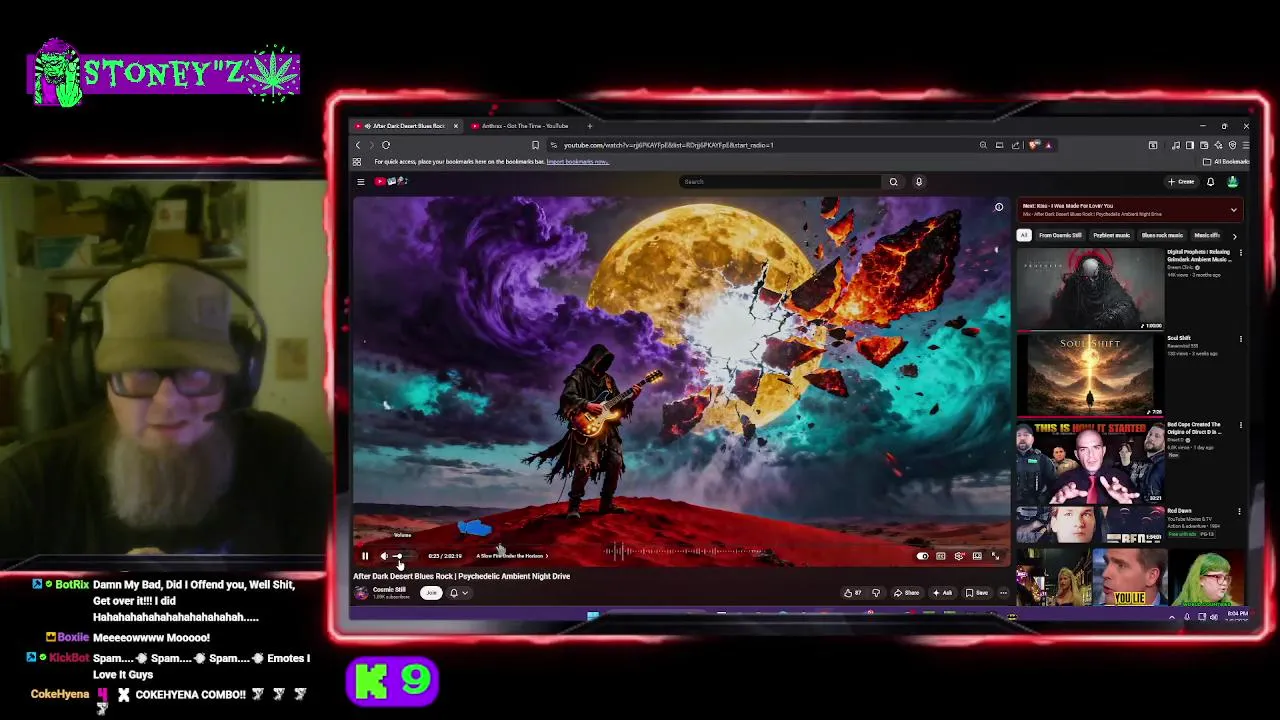Dislike the video

click(876, 593)
